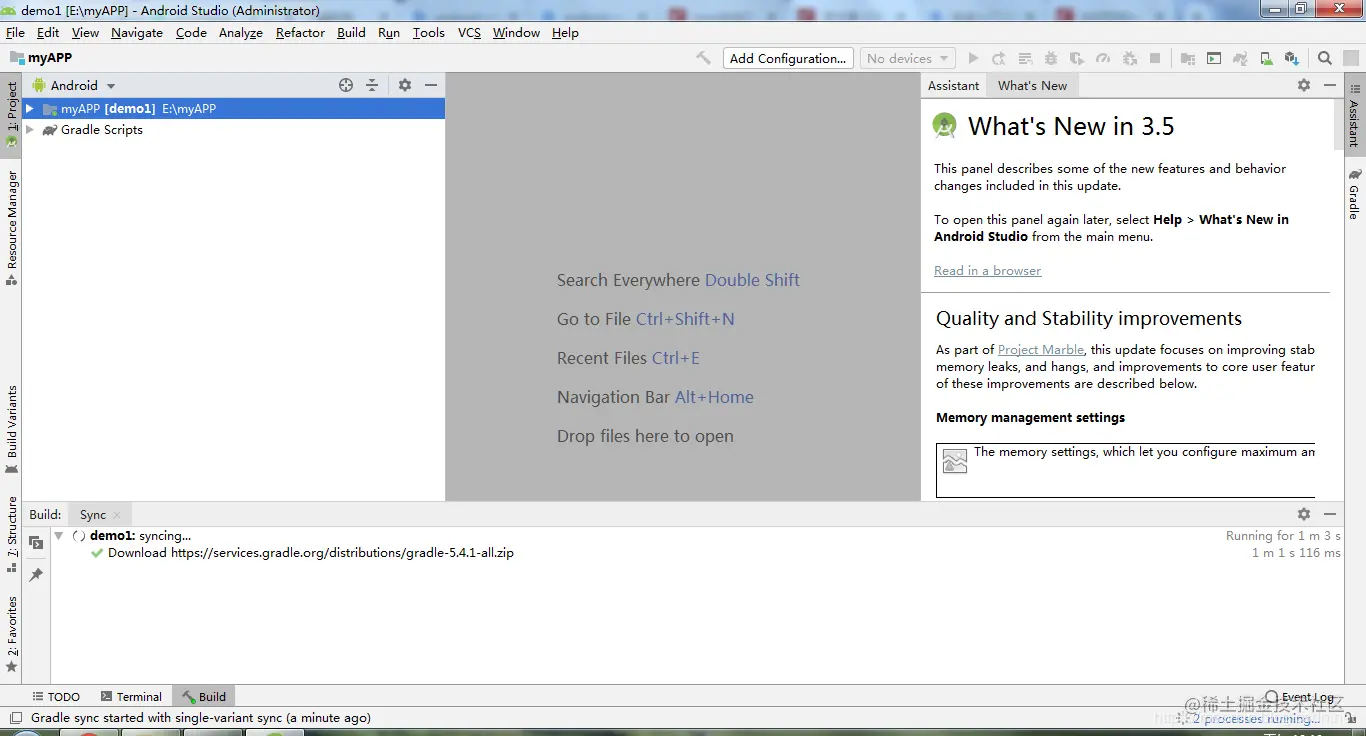
Task: Open the AVD Manager icon
Action: tap(1266, 58)
